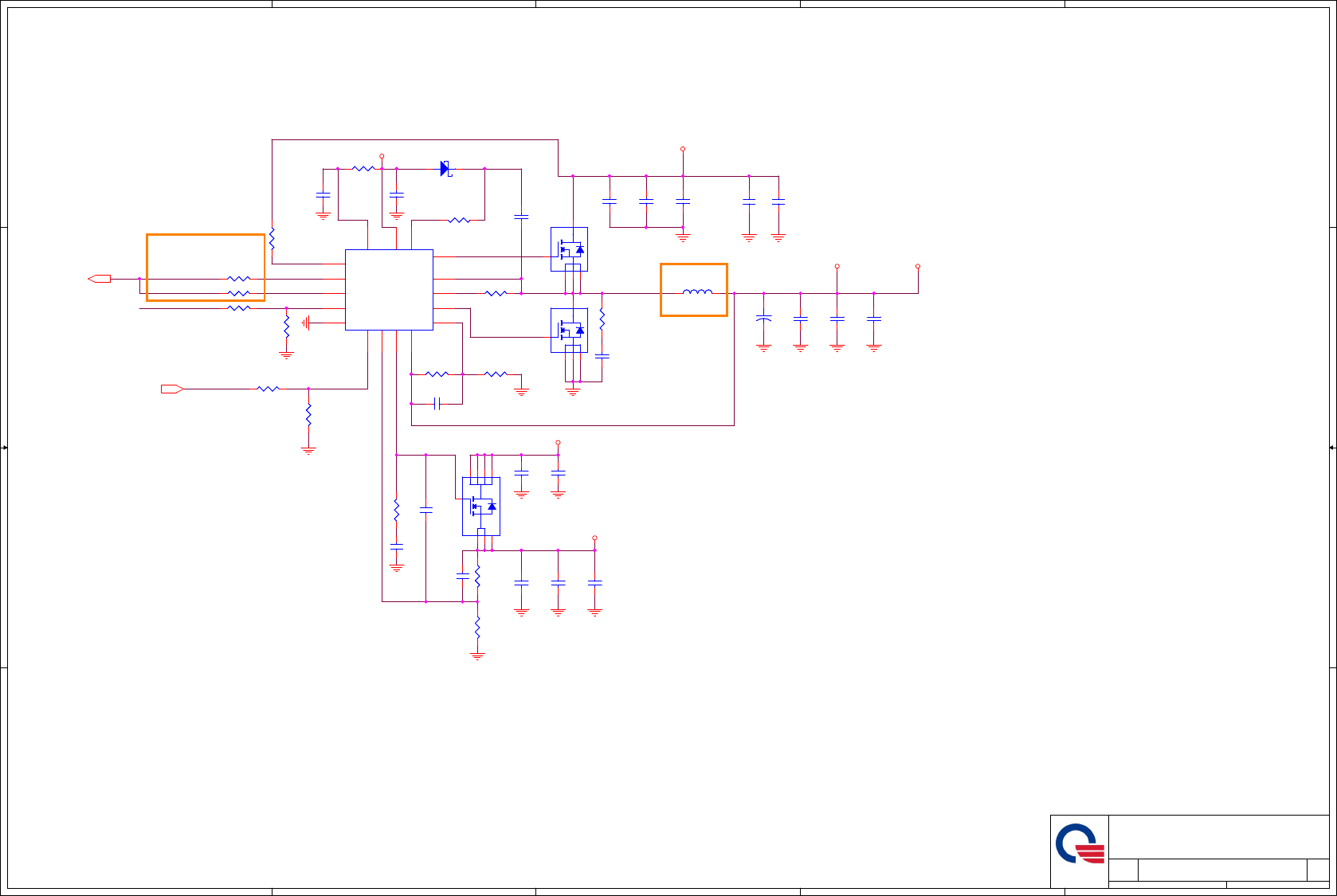Click the ground symbol at the very bottom
Screen dimensions: 1337x896
coord(477,656)
